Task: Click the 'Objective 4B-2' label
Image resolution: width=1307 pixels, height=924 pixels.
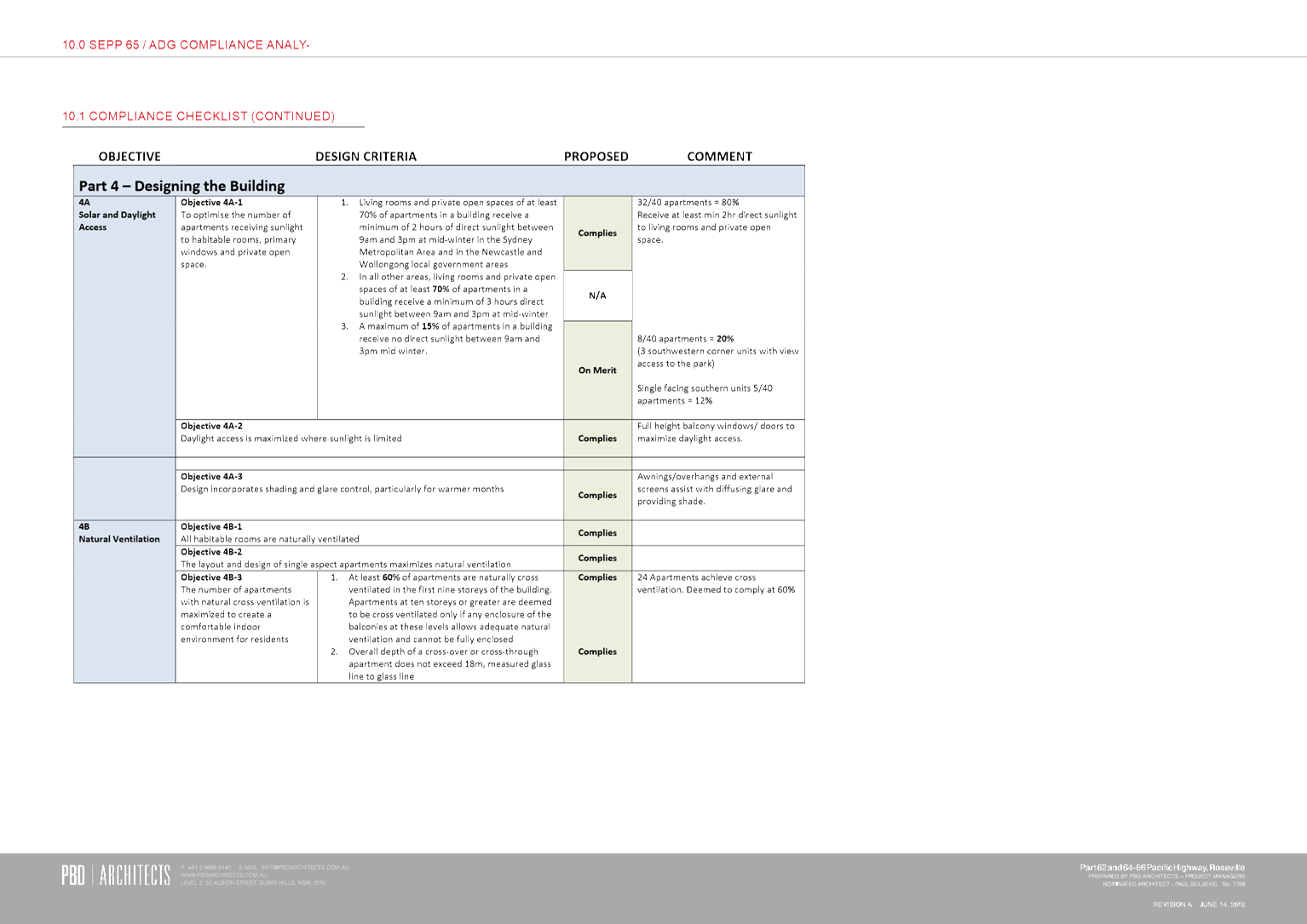Action: click(211, 552)
